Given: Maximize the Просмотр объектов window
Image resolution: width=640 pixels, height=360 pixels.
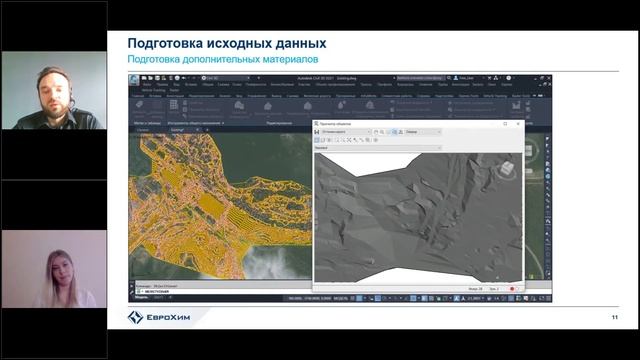Looking at the screenshot, I should [505, 124].
